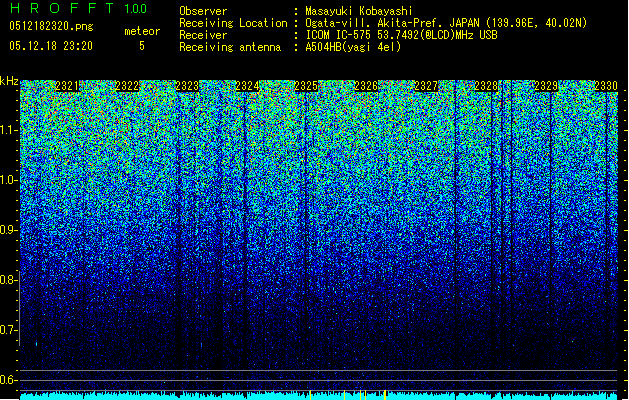This screenshot has height=400, width=629.
Task: Select the file name 0512182320.png
Action: coord(51,26)
